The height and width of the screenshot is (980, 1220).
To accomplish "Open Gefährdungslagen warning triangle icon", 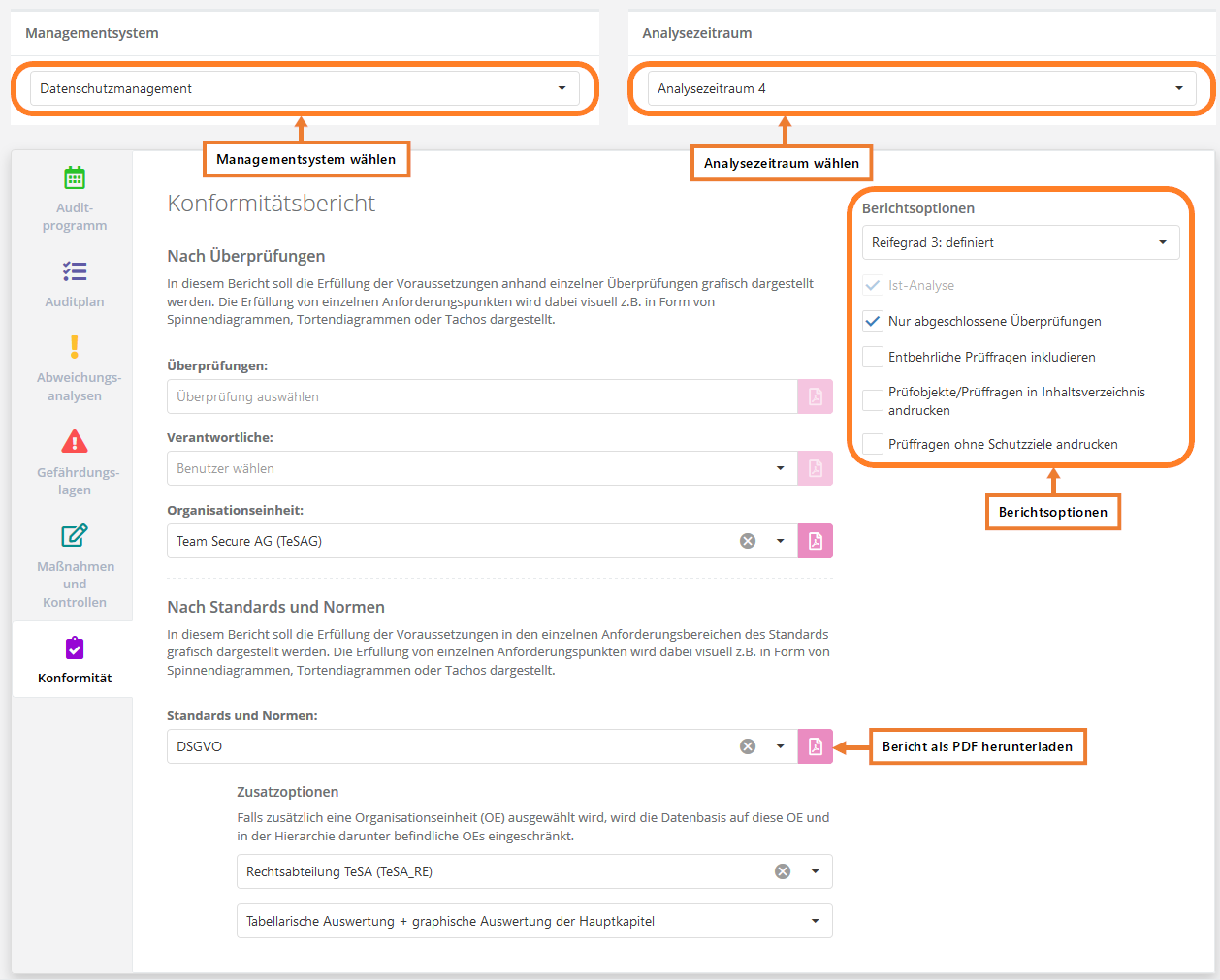I will pos(75,442).
